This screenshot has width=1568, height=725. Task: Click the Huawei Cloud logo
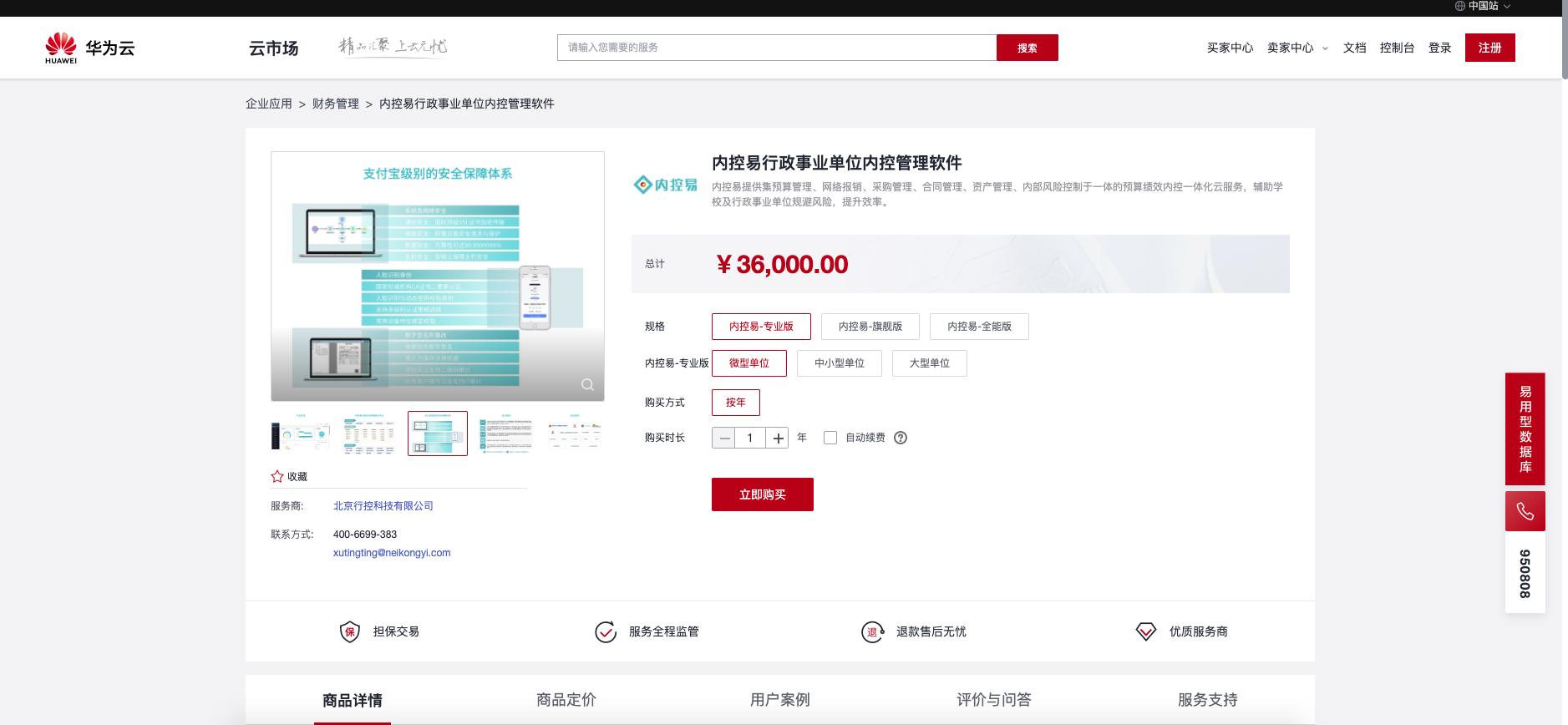pyautogui.click(x=89, y=48)
